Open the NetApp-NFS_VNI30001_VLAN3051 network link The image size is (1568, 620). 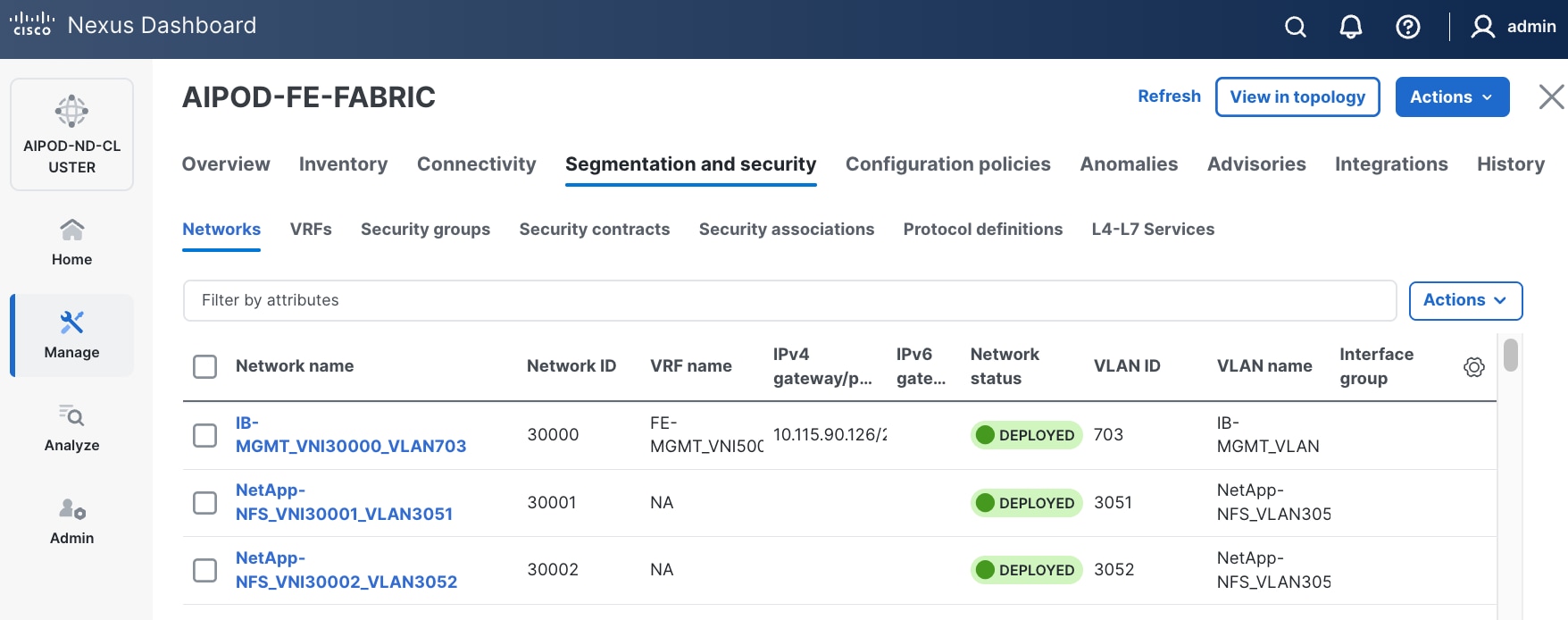click(x=344, y=502)
